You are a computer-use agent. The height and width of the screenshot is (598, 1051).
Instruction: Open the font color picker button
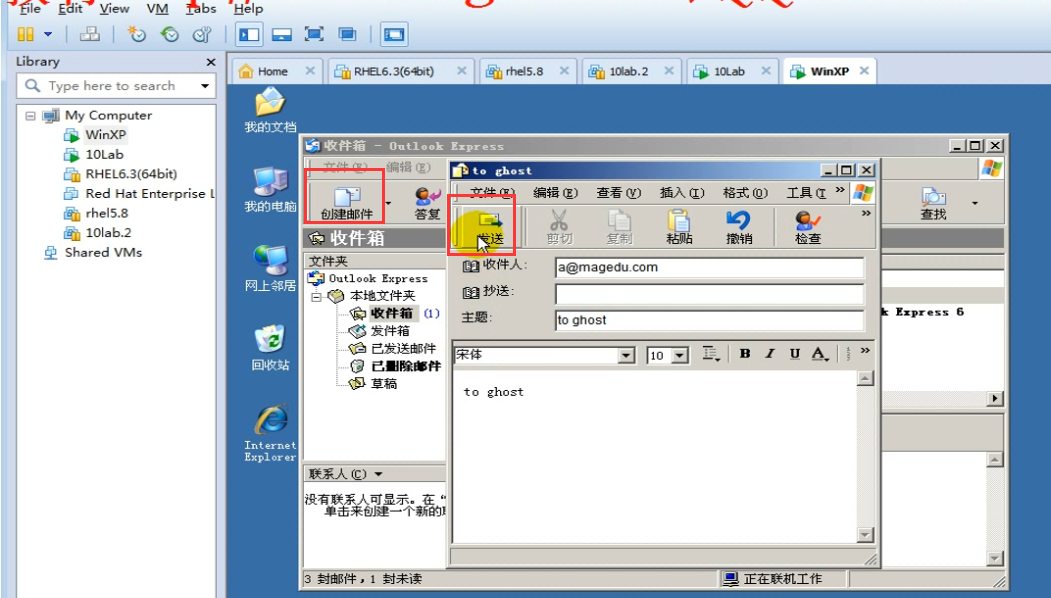820,354
